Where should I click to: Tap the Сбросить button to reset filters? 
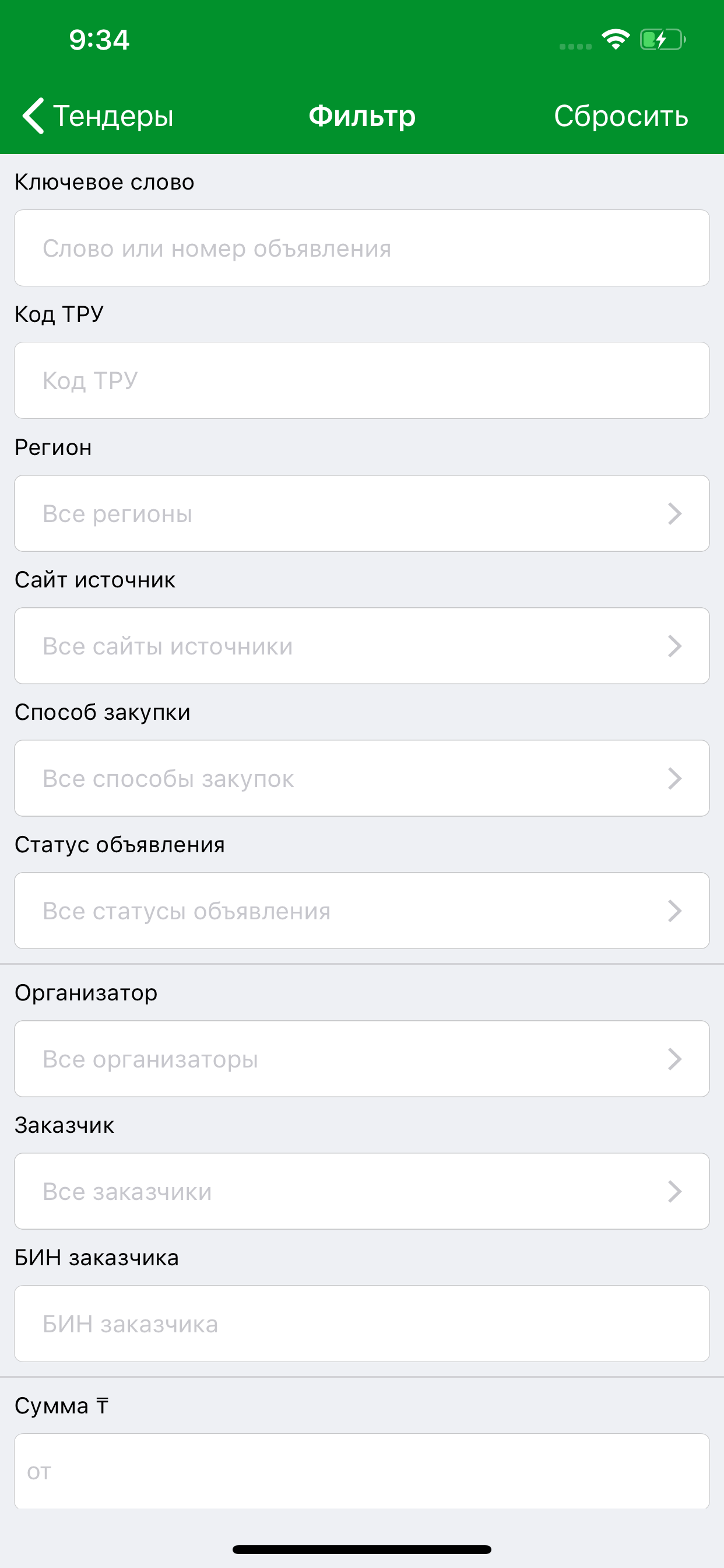click(x=621, y=116)
